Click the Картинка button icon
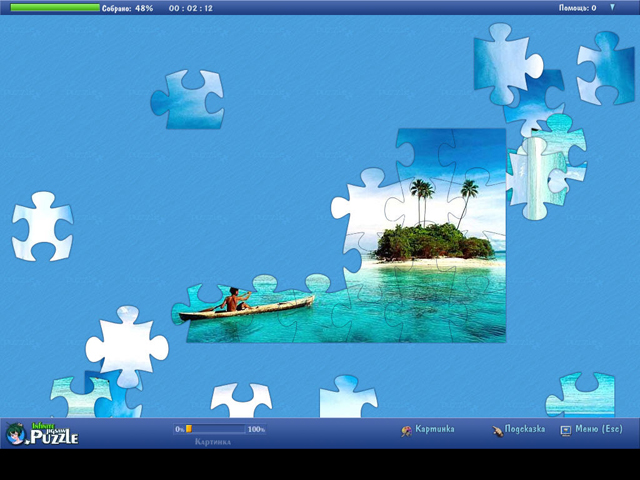 407,431
